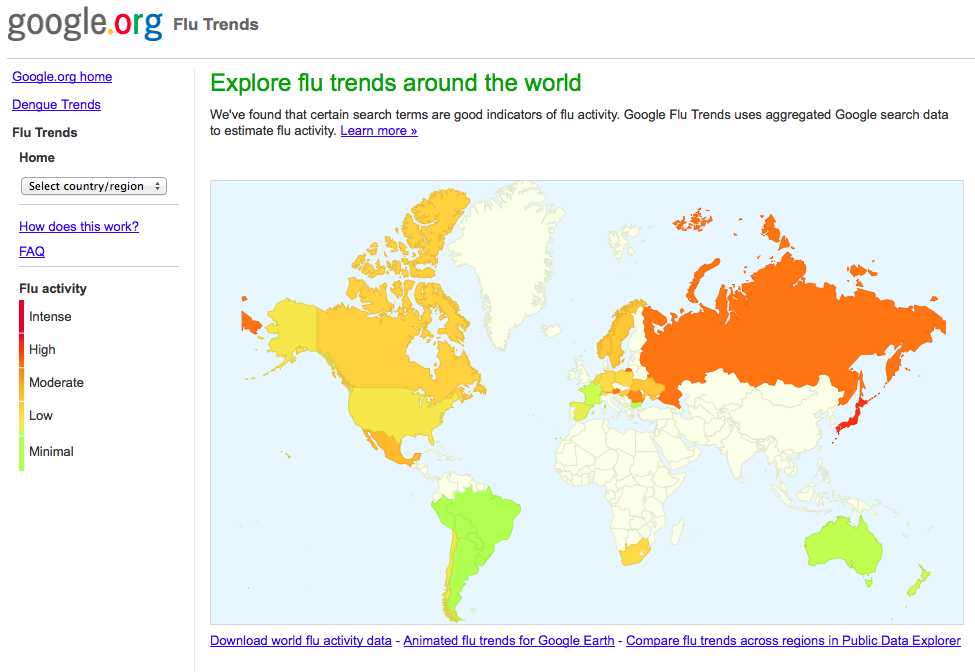
Task: Click the Flu activity legend heading
Action: click(x=53, y=288)
